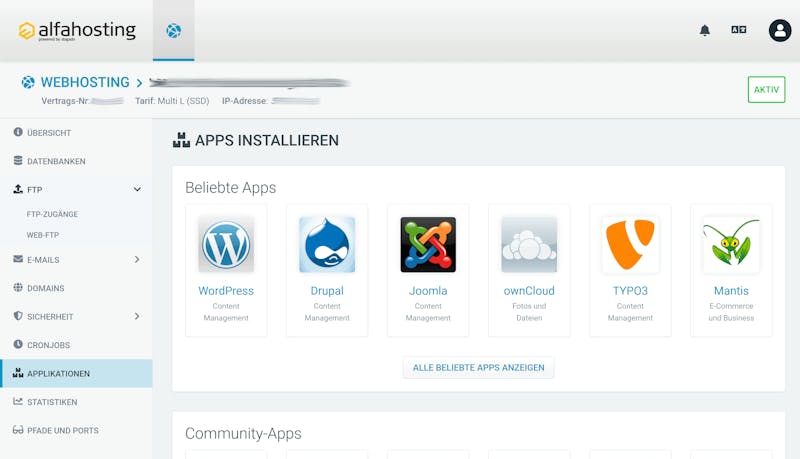Click the ownCloud app logo

(529, 245)
